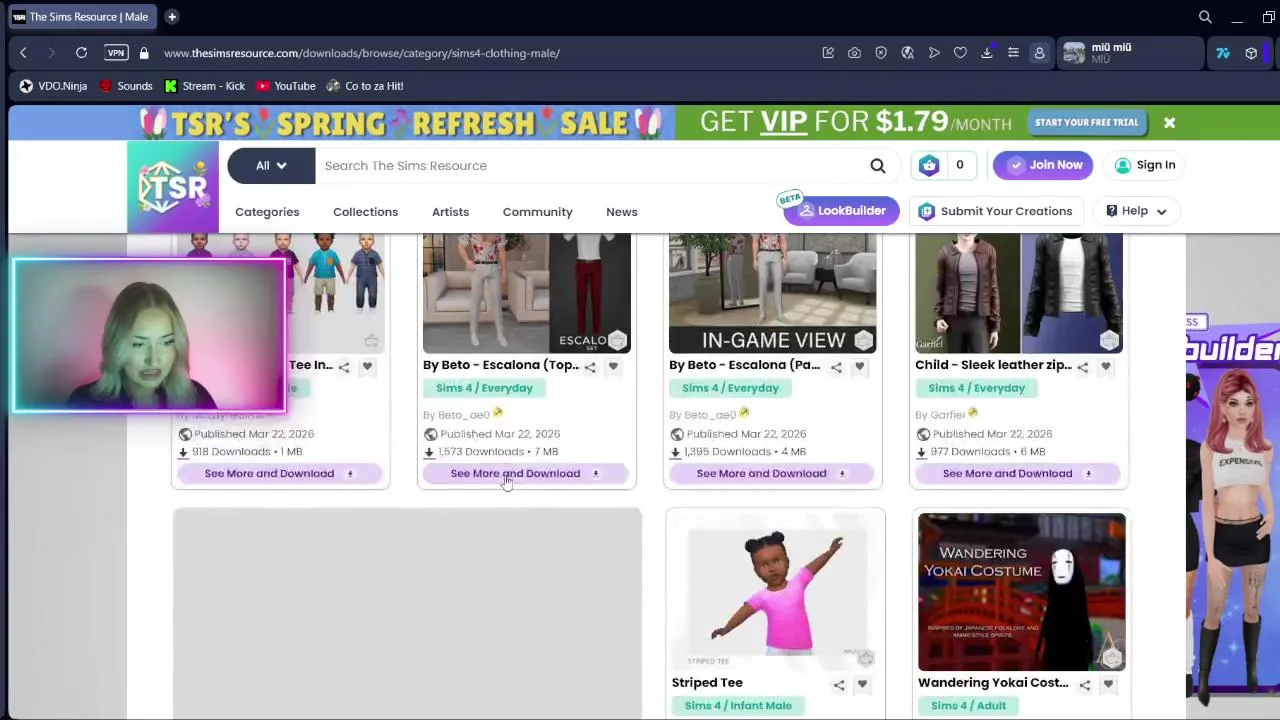Click Join Now button

pos(1044,165)
